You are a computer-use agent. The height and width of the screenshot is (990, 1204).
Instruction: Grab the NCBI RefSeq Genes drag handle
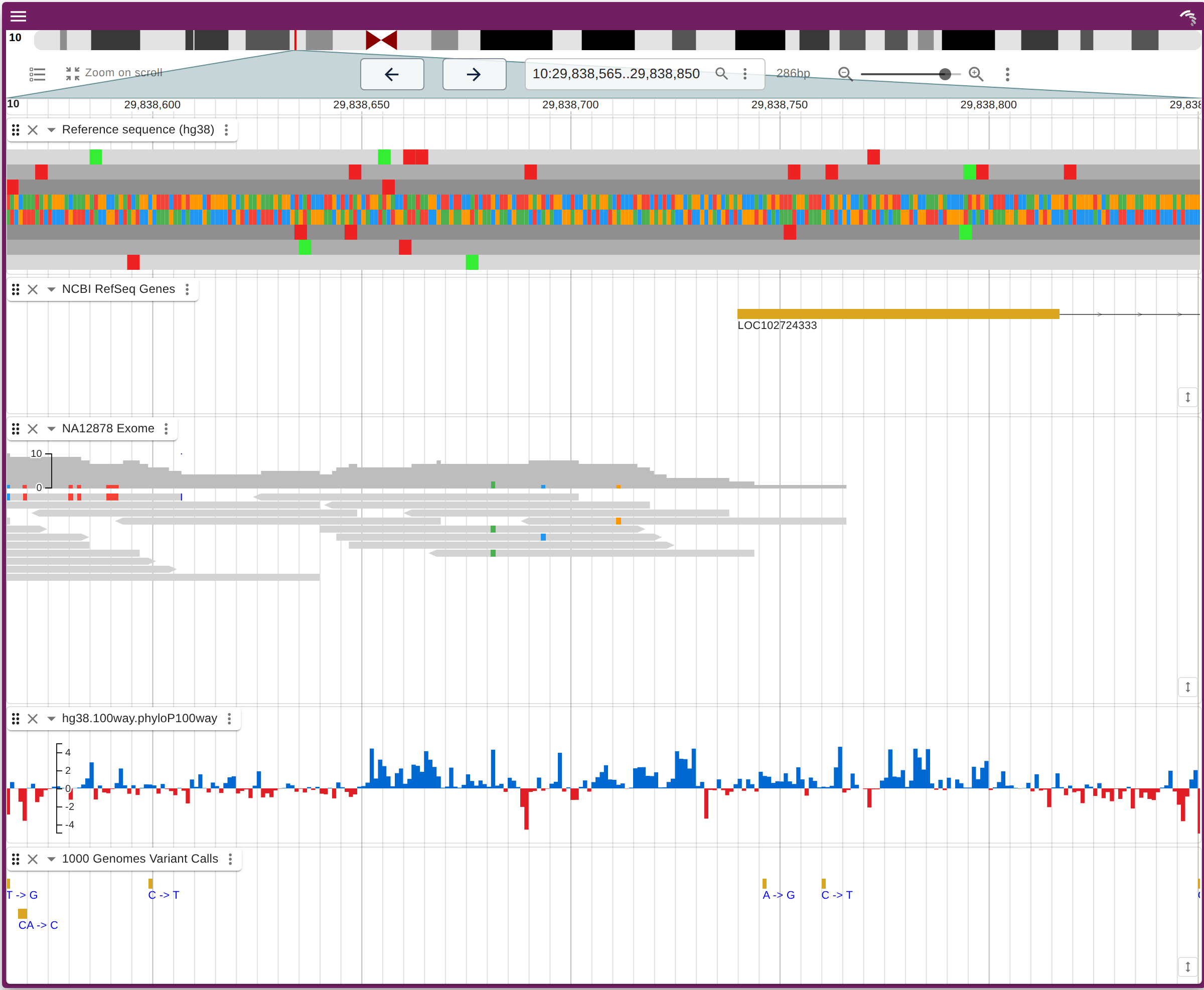[x=16, y=290]
